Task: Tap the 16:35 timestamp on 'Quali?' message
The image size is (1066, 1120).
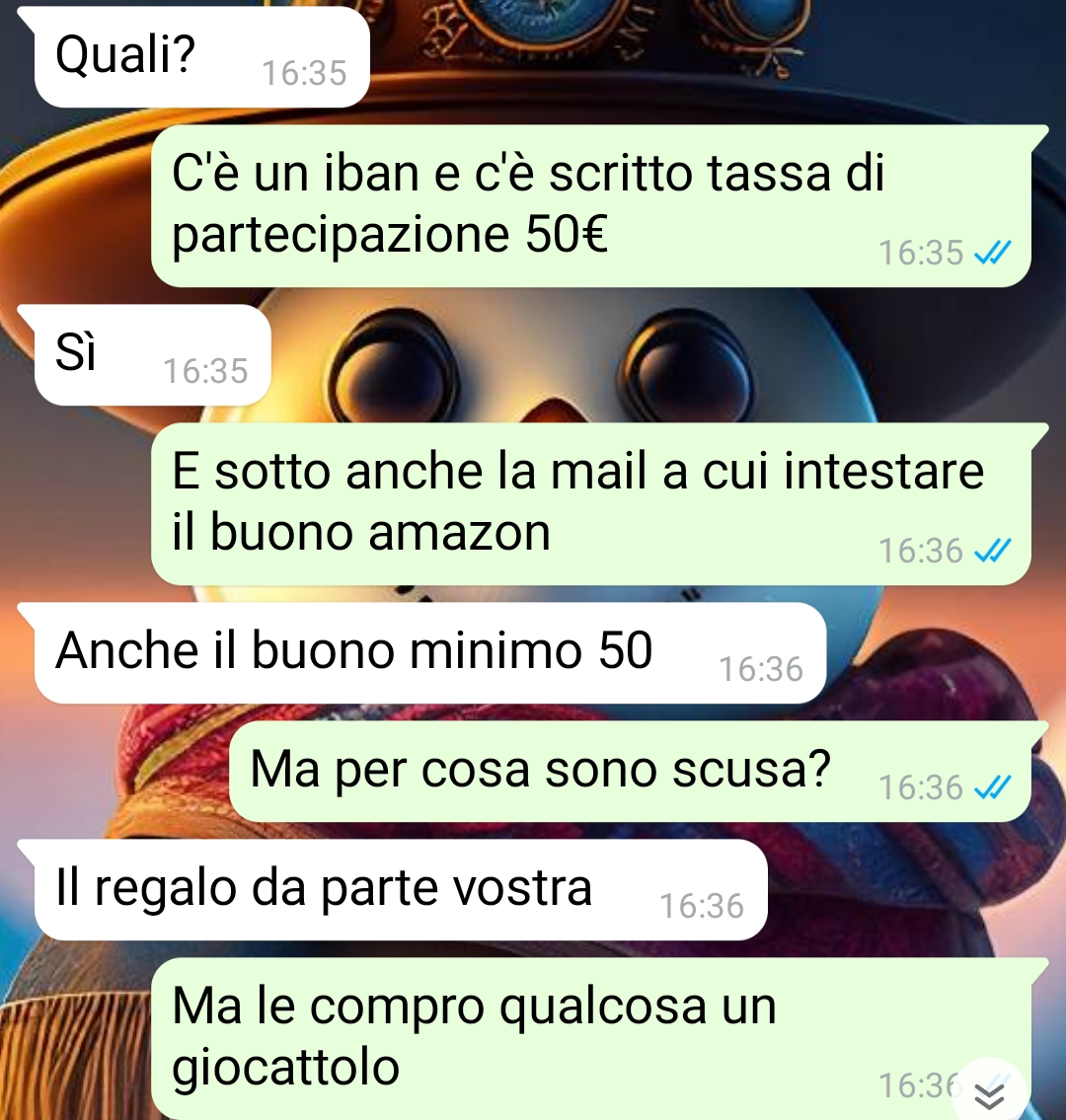Action: coord(304,74)
